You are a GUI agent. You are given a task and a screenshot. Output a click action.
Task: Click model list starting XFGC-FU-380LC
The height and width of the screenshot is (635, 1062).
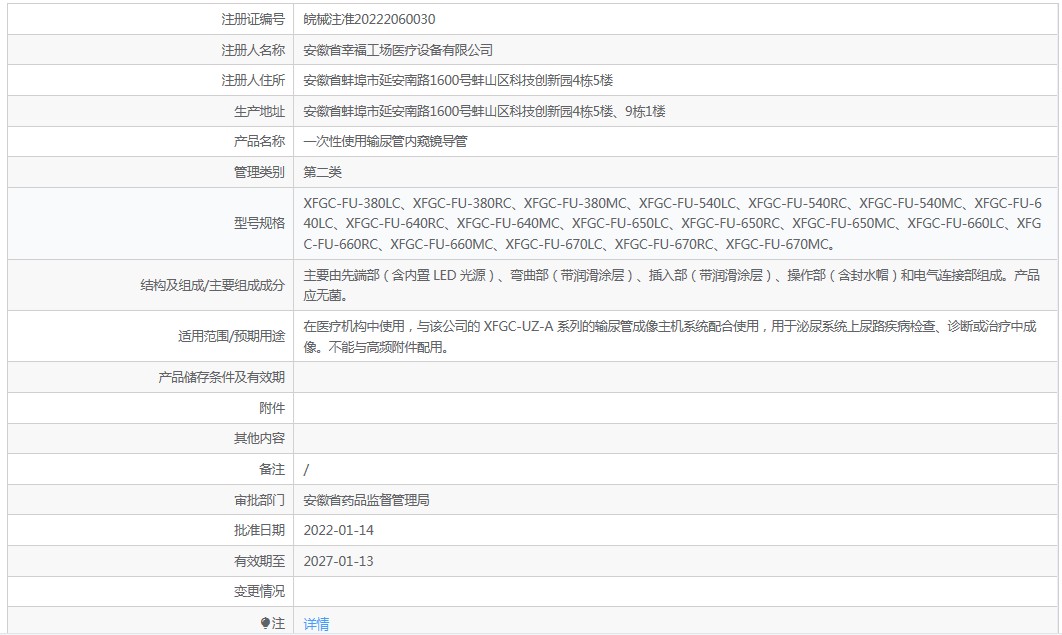click(x=673, y=223)
